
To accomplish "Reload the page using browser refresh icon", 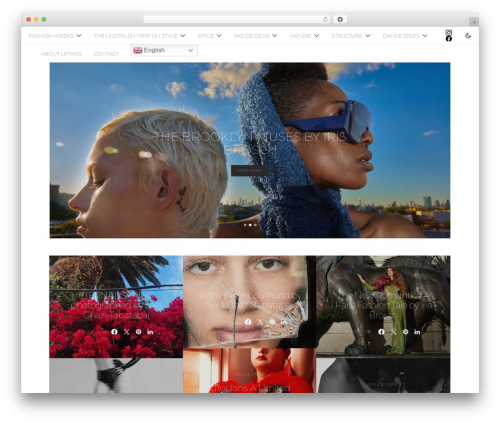I will pos(325,20).
